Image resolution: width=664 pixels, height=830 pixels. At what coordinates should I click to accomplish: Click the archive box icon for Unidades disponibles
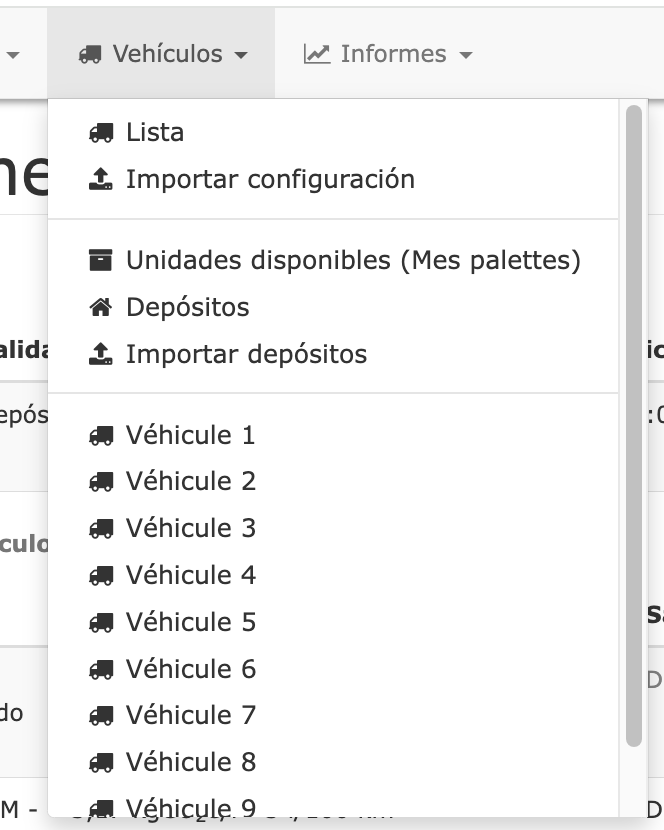coord(101,261)
